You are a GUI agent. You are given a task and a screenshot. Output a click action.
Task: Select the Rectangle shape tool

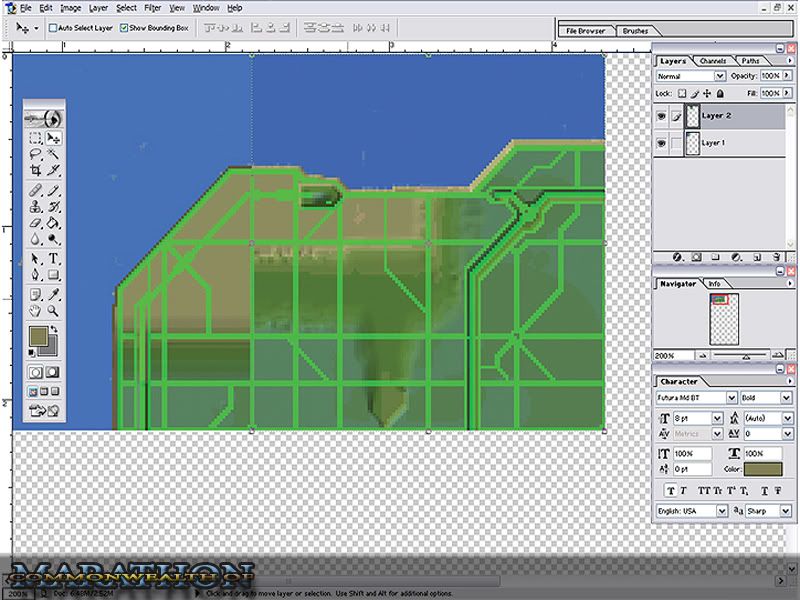53,274
